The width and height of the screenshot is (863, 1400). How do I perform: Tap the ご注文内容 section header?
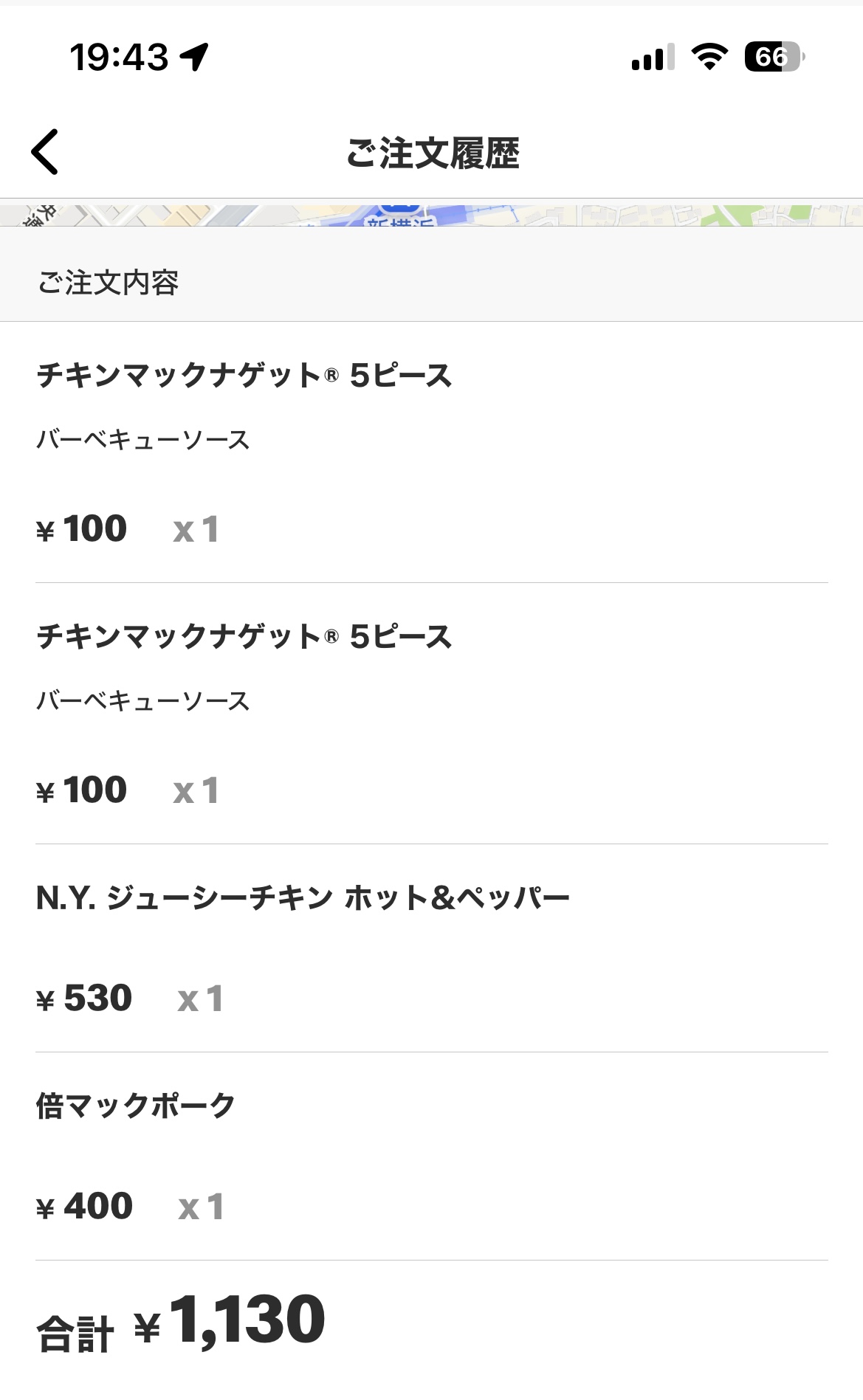pos(109,283)
